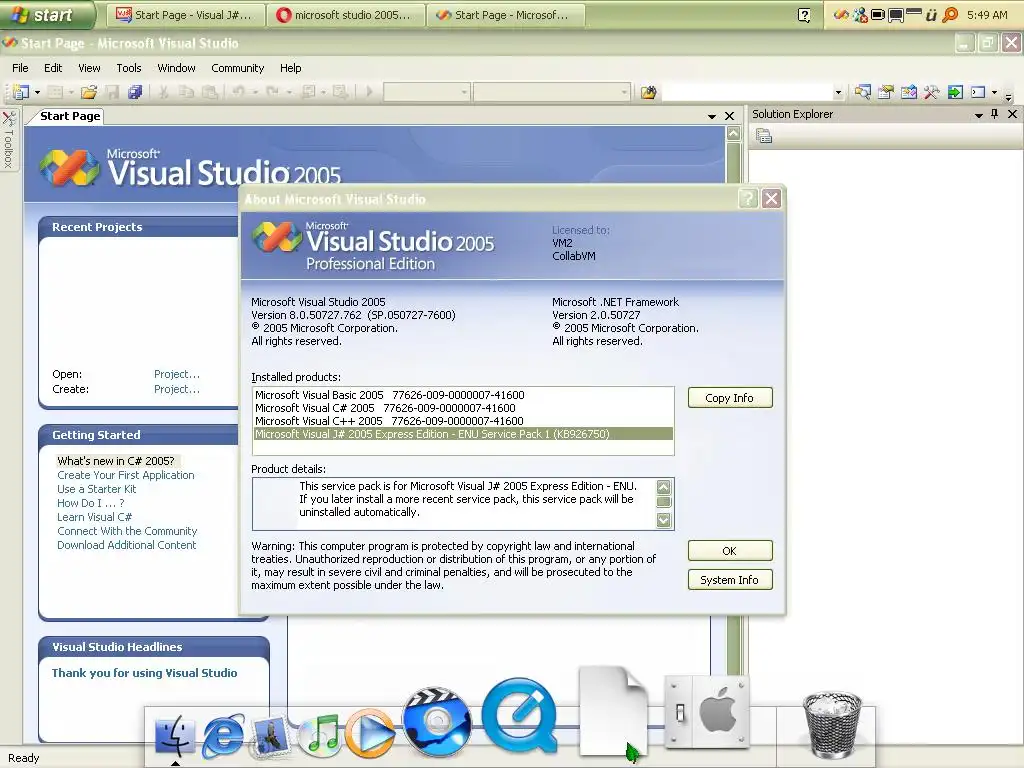
Task: Click the Save All toolbar icon
Action: click(135, 92)
